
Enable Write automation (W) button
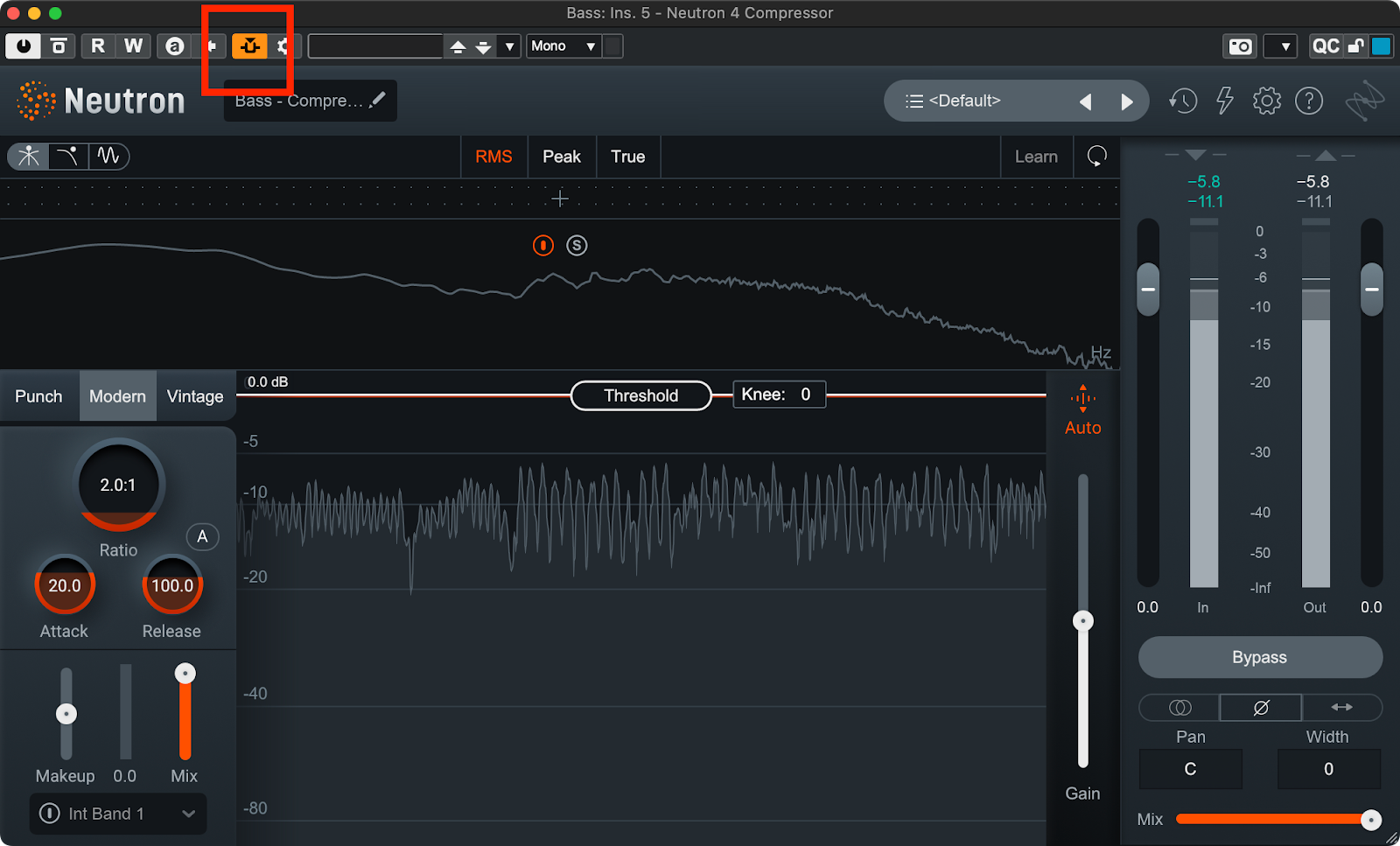point(133,45)
